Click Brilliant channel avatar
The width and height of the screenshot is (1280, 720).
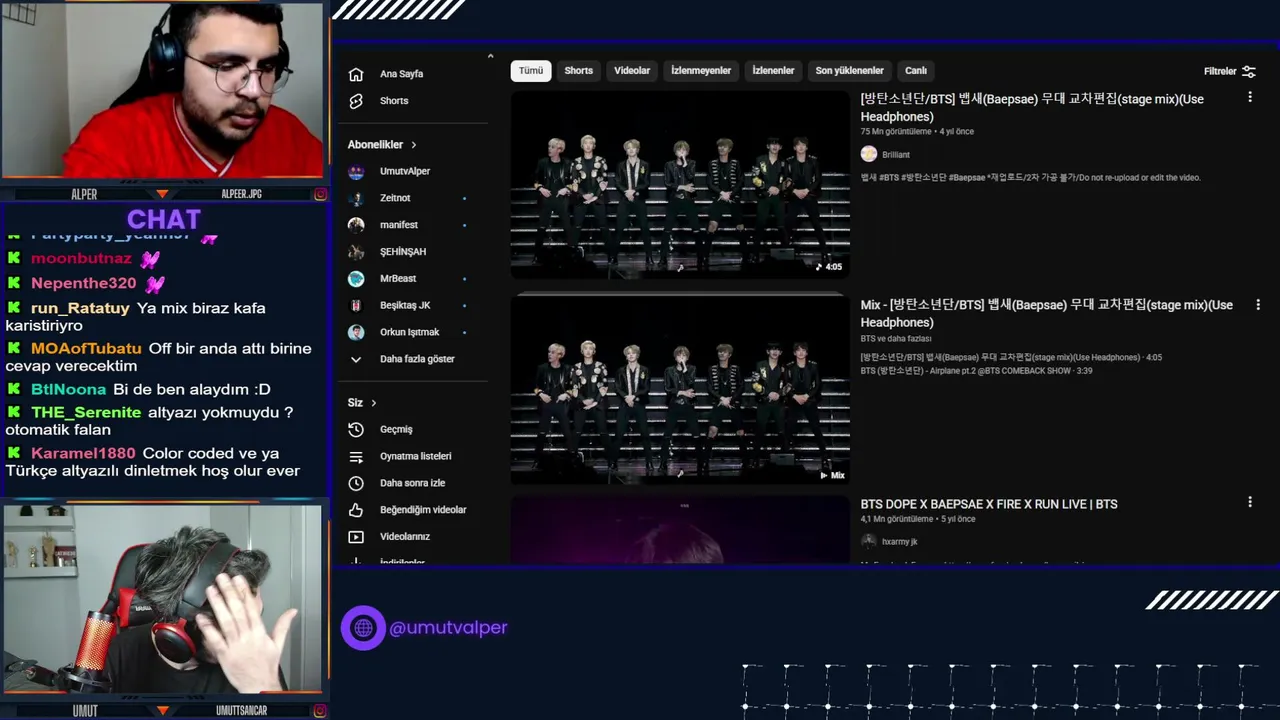869,154
